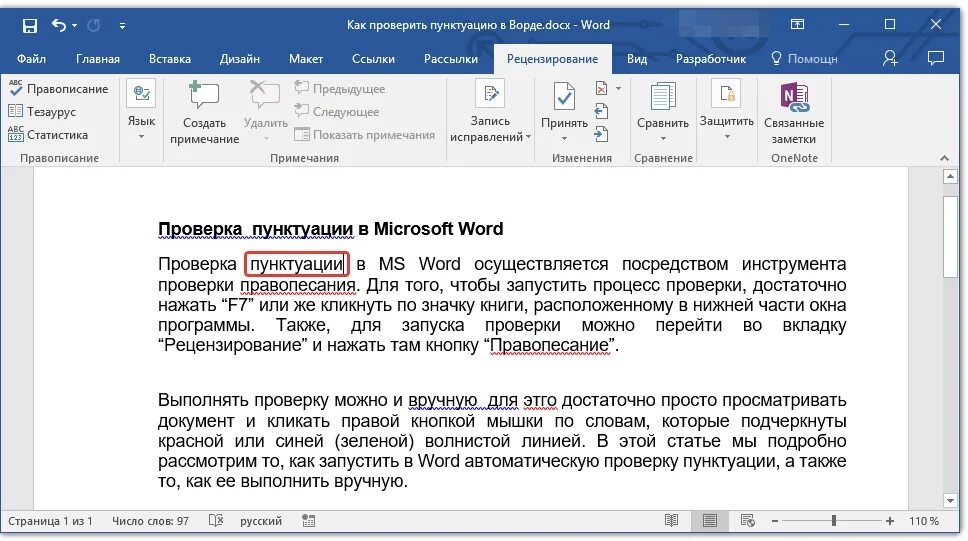The height and width of the screenshot is (541, 968).
Task: Click the next change icon
Action: tap(601, 134)
